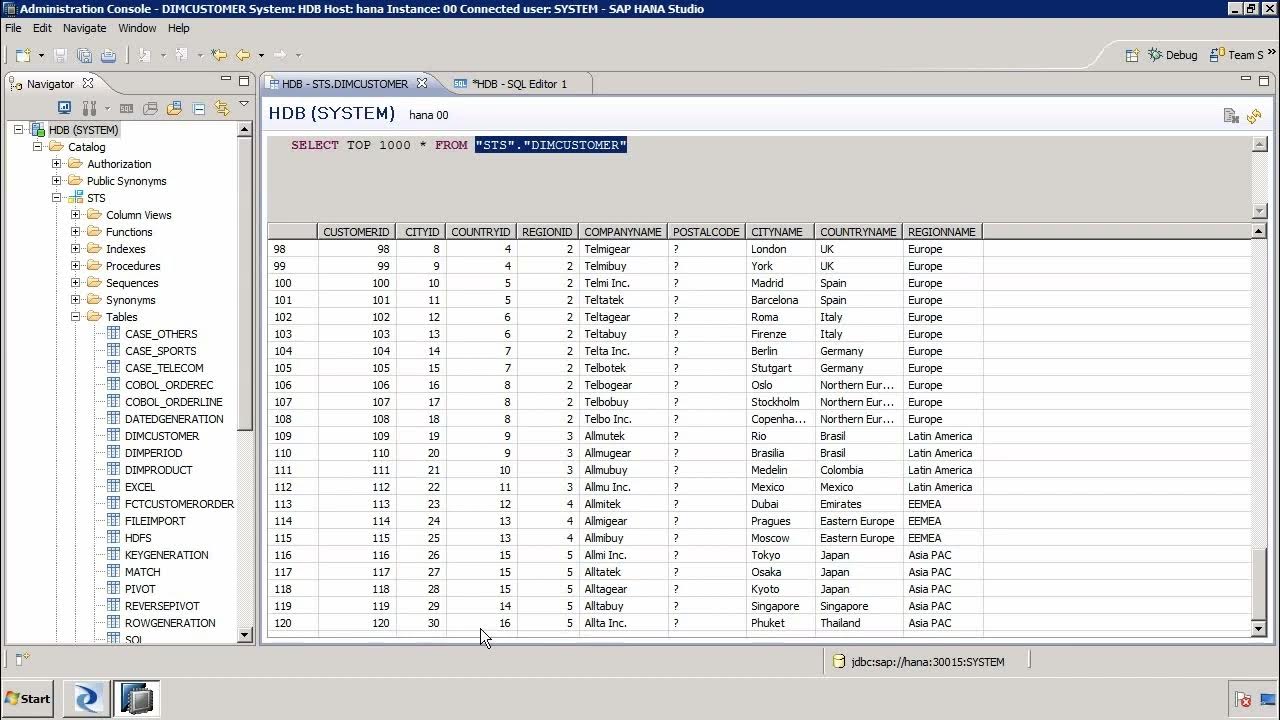Select the cell containing Stockholm

point(780,402)
